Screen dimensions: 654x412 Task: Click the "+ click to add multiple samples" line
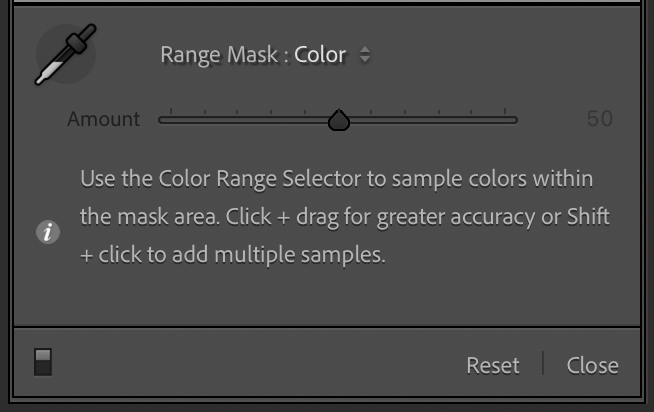pyautogui.click(x=232, y=255)
